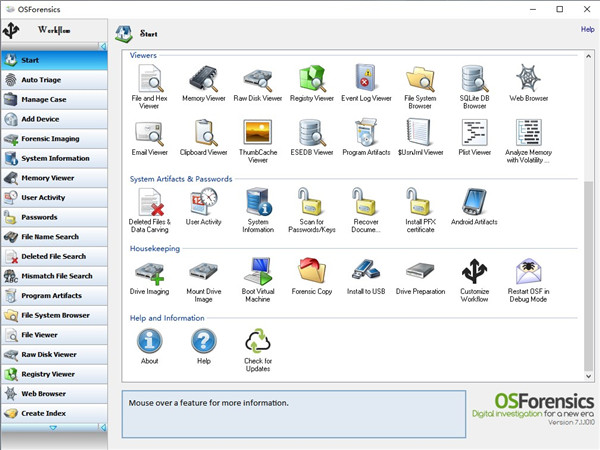Collapse the workflow sidebar with top arrow
The width and height of the screenshot is (600, 450).
coord(103,46)
